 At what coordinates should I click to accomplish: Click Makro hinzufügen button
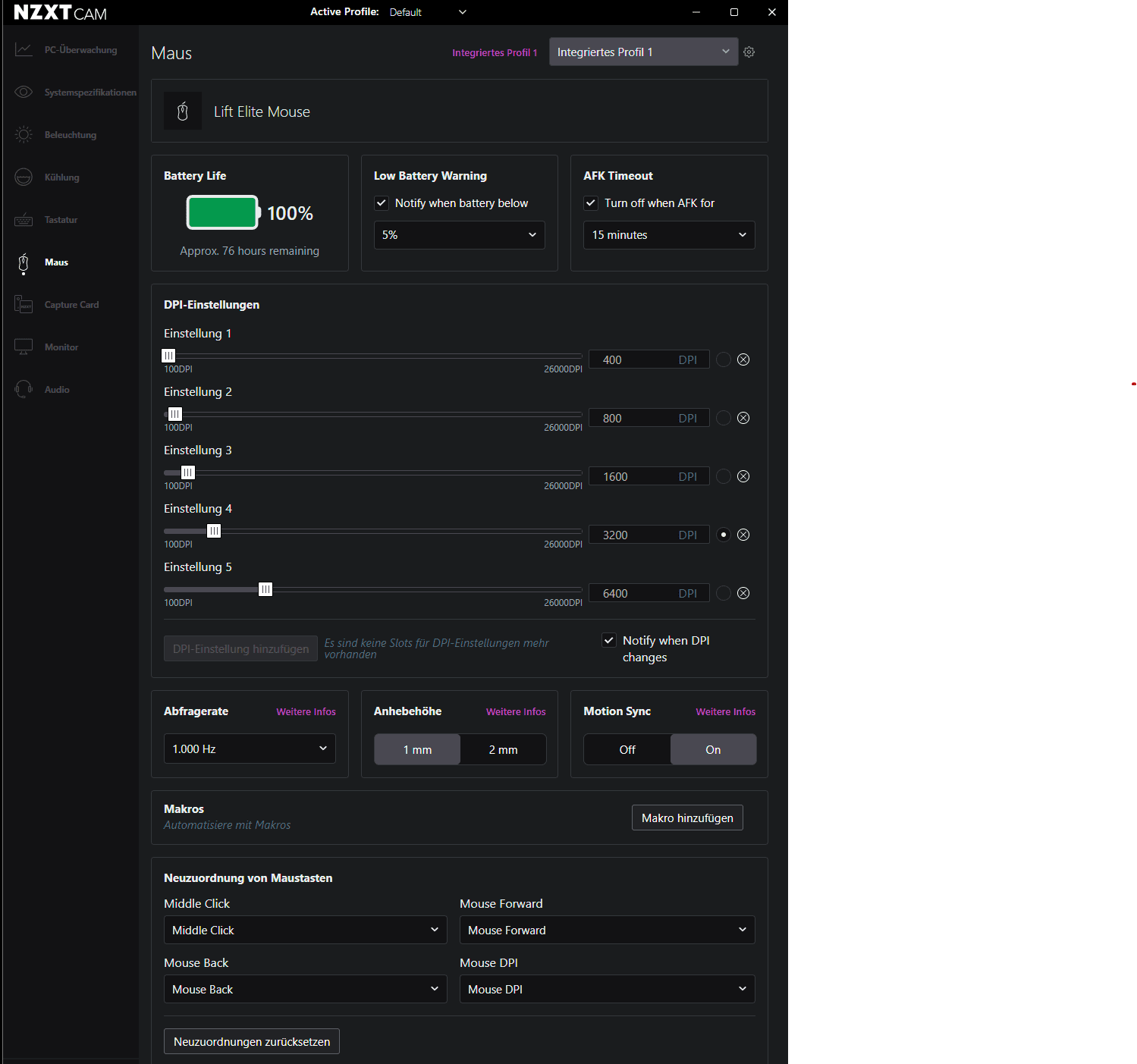(x=687, y=818)
